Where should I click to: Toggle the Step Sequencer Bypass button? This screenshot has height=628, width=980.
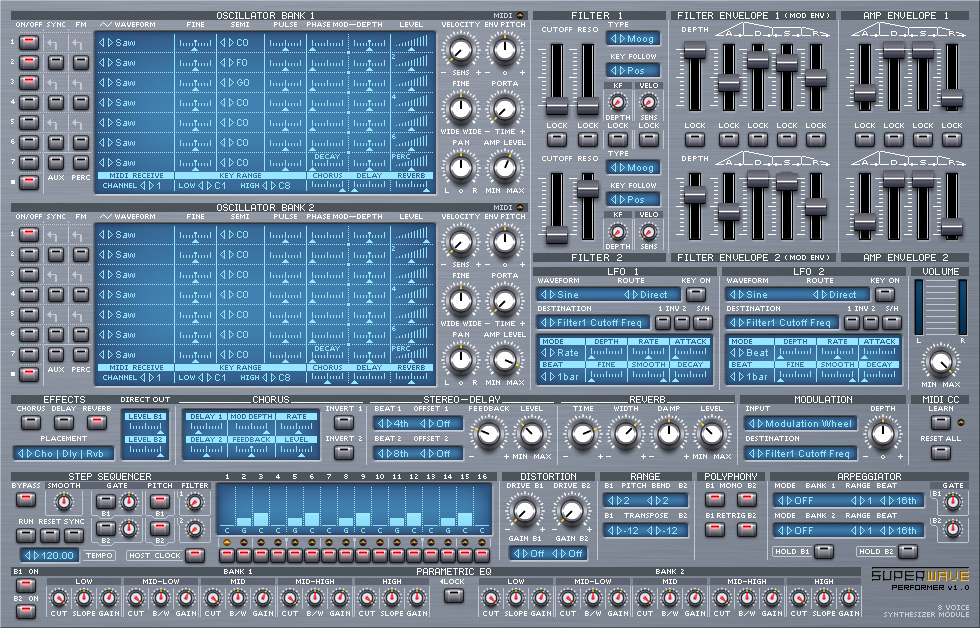coord(25,500)
